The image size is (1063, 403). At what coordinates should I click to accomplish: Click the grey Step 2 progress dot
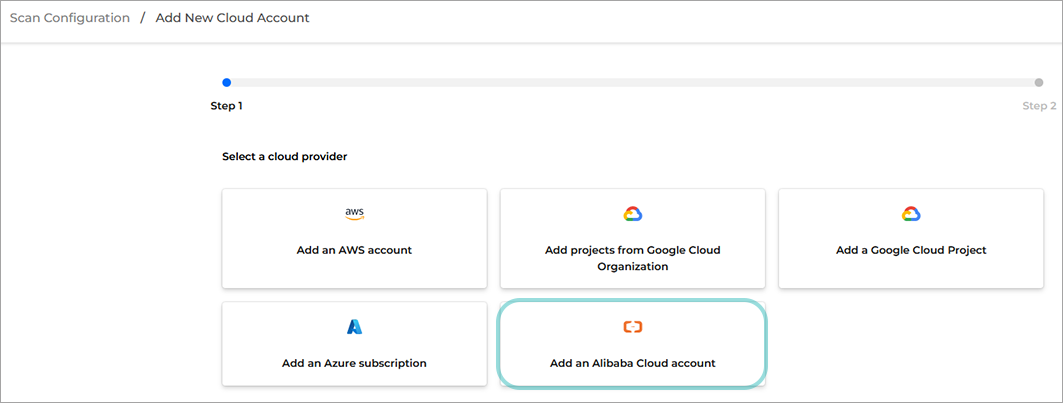click(x=1039, y=83)
